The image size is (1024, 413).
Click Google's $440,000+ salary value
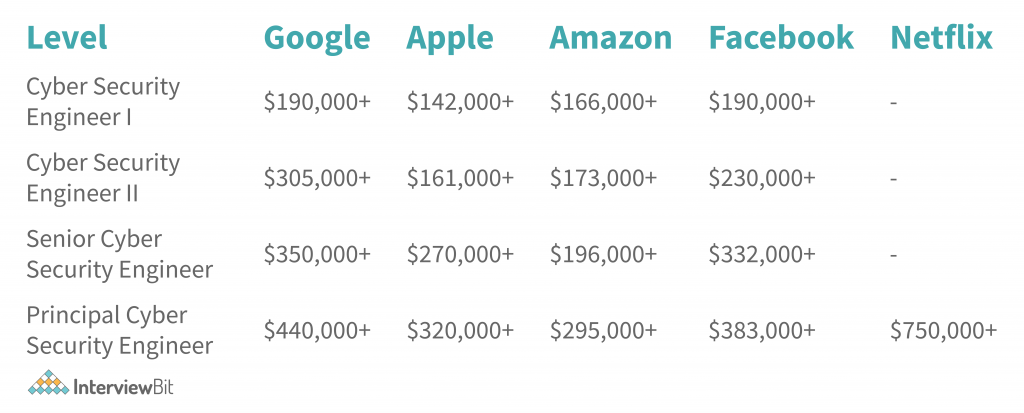[x=317, y=331]
